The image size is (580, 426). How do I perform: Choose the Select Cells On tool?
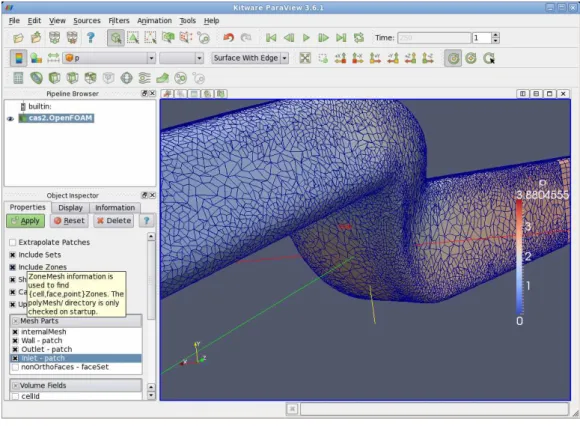(133, 38)
